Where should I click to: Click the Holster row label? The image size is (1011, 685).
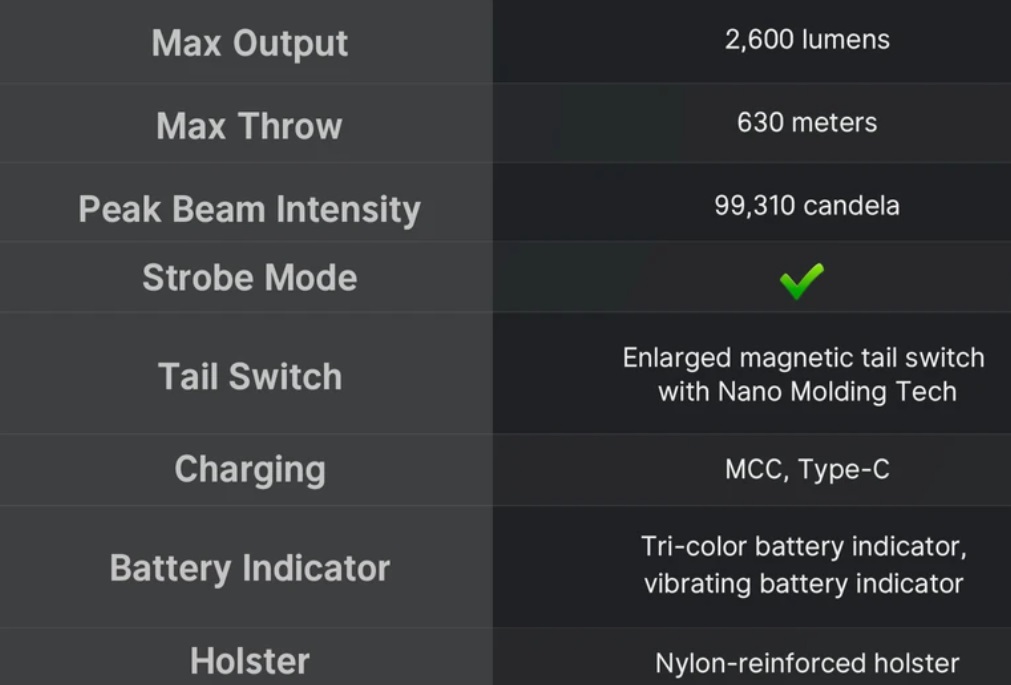click(x=250, y=661)
